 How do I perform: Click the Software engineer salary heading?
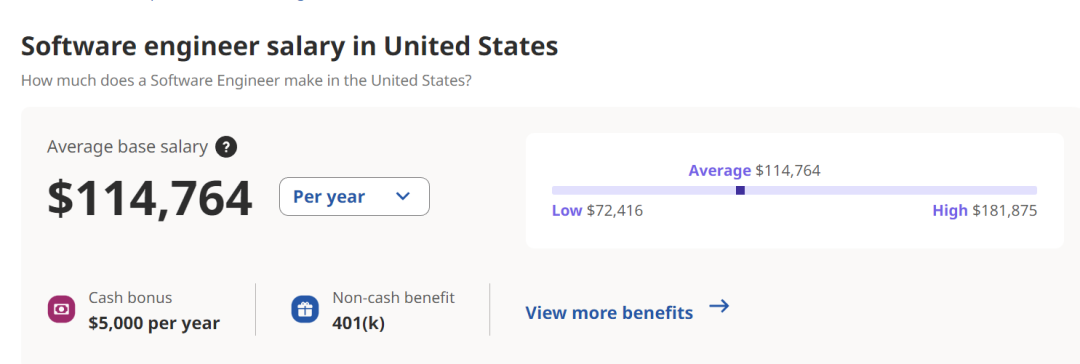pyautogui.click(x=289, y=47)
